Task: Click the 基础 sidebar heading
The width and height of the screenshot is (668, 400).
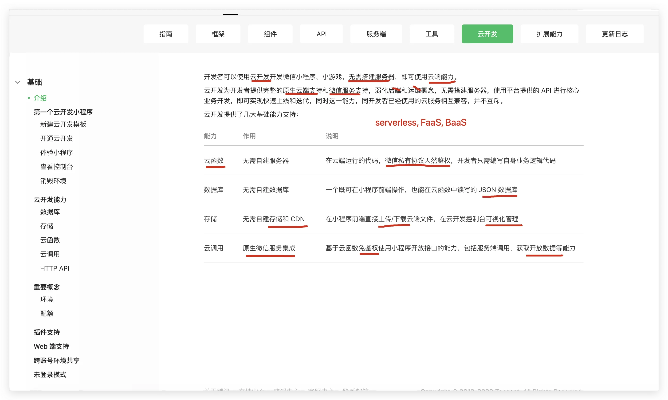Action: (x=35, y=82)
